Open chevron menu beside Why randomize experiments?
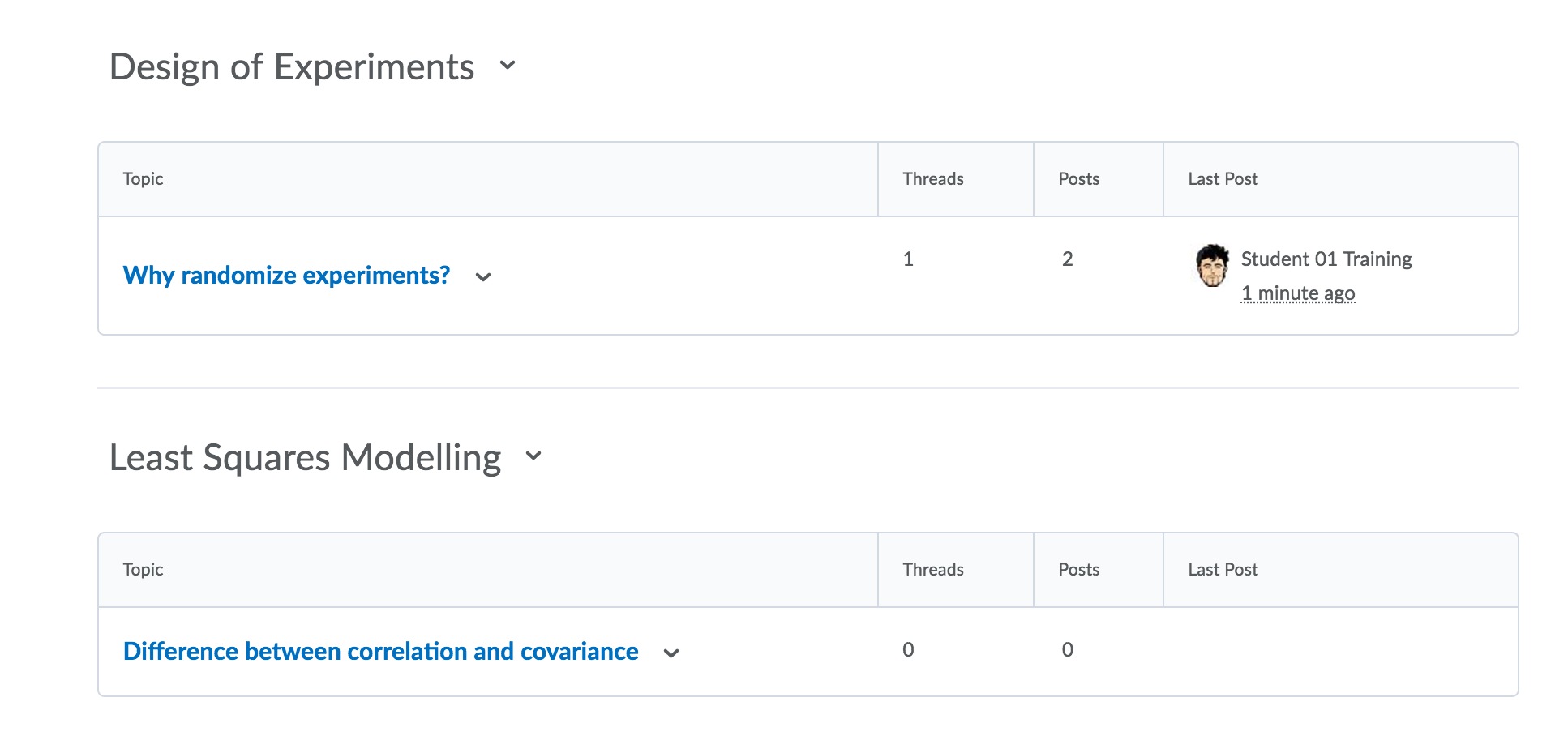The height and width of the screenshot is (736, 1568). coord(483,277)
